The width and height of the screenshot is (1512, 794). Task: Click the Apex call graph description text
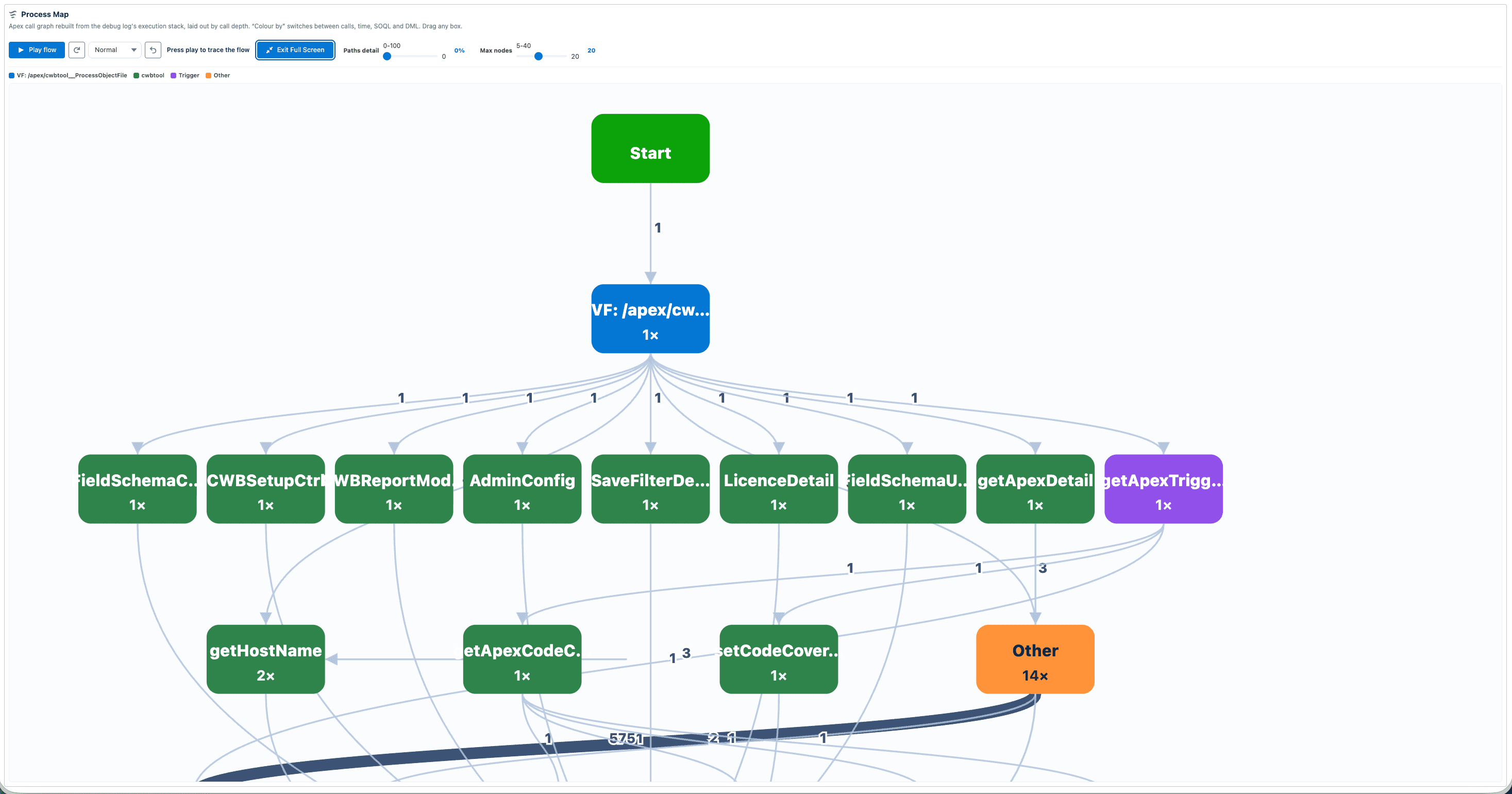236,26
